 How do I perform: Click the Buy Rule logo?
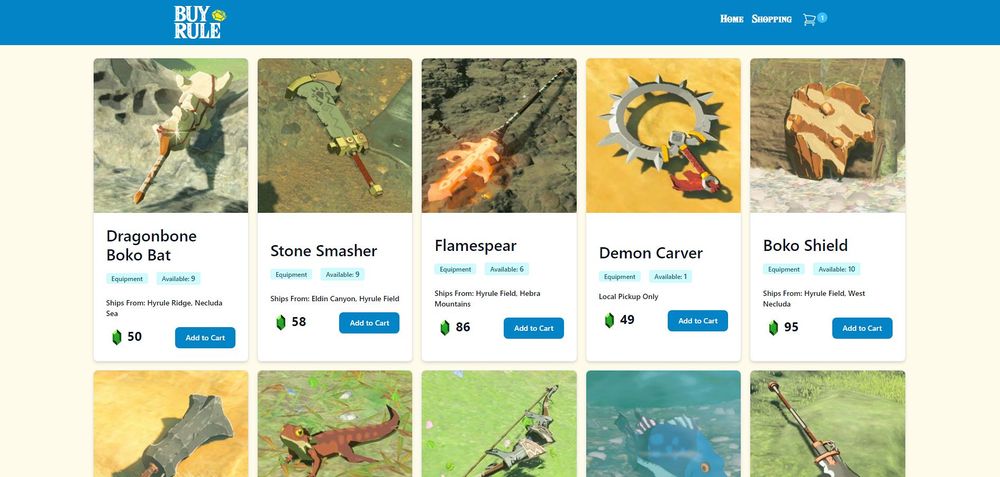[200, 22]
